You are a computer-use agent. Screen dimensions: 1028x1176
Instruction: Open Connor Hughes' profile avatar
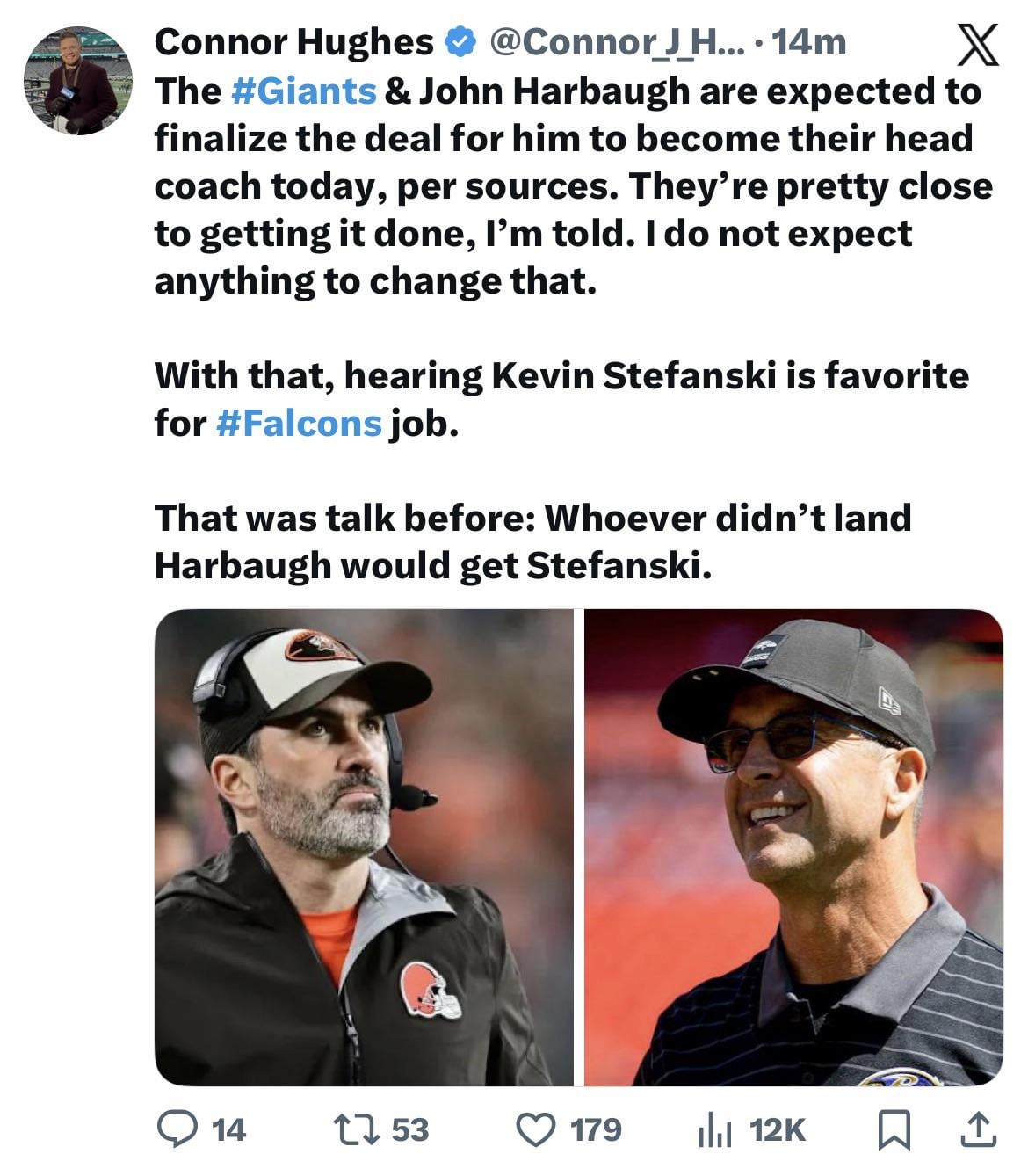[x=77, y=80]
